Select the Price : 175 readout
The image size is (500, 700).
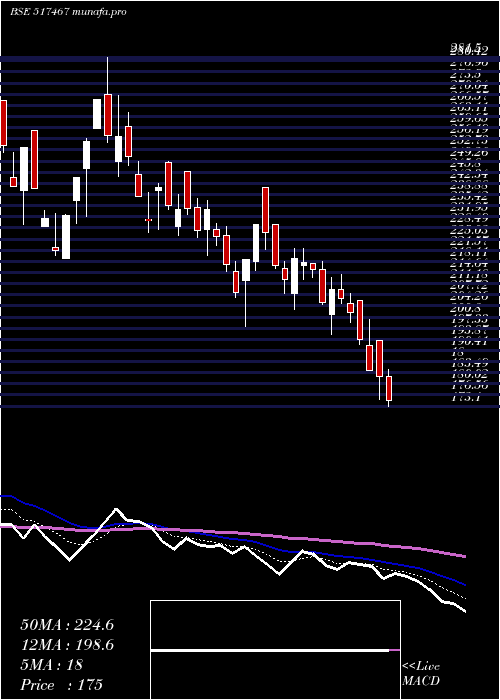(62, 685)
